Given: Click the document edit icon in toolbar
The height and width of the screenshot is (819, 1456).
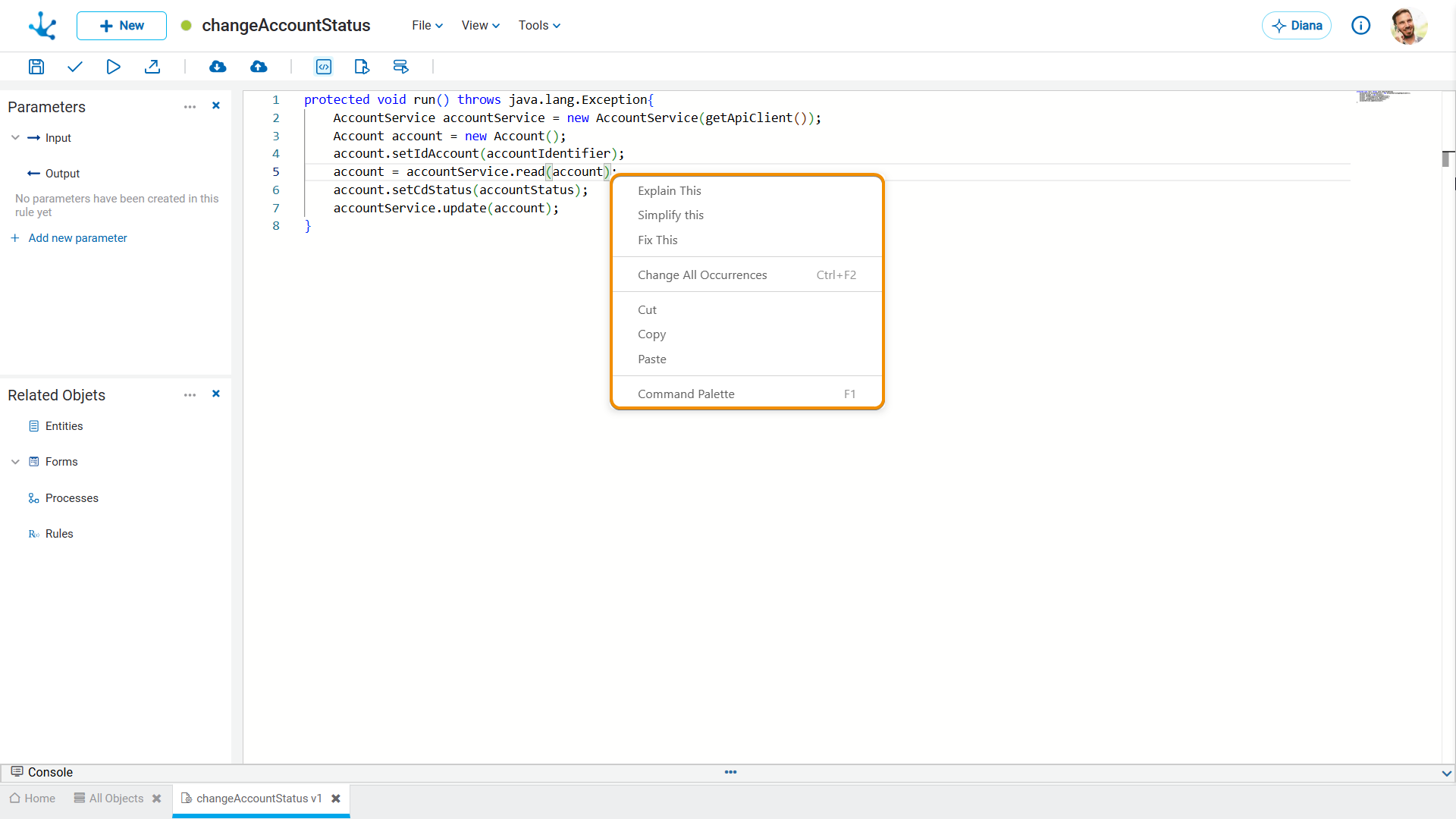Looking at the screenshot, I should 362,67.
